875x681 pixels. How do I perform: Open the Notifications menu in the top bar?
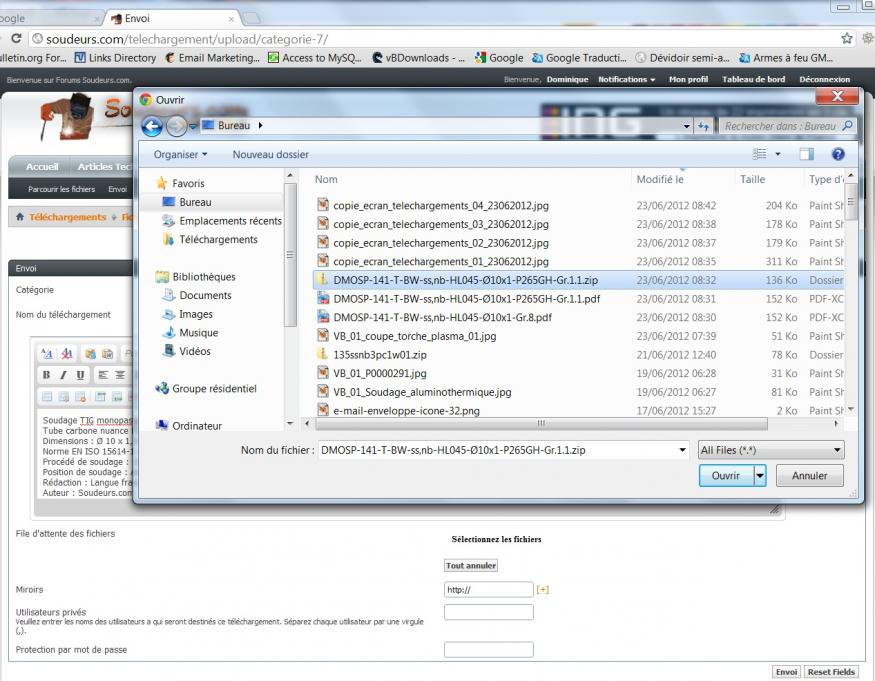626,79
